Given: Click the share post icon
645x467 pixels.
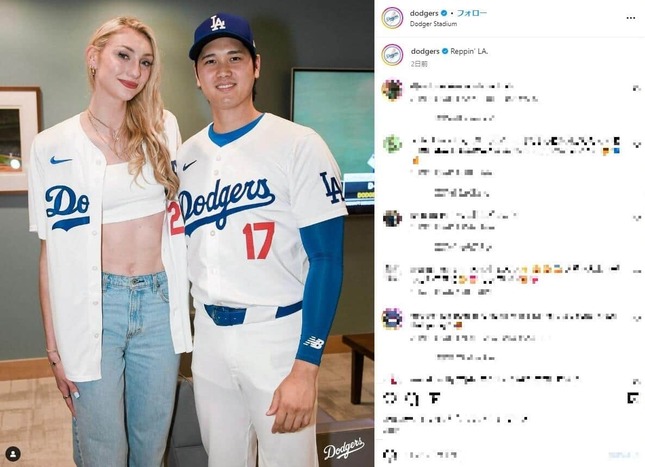Looking at the screenshot, I should coord(434,398).
